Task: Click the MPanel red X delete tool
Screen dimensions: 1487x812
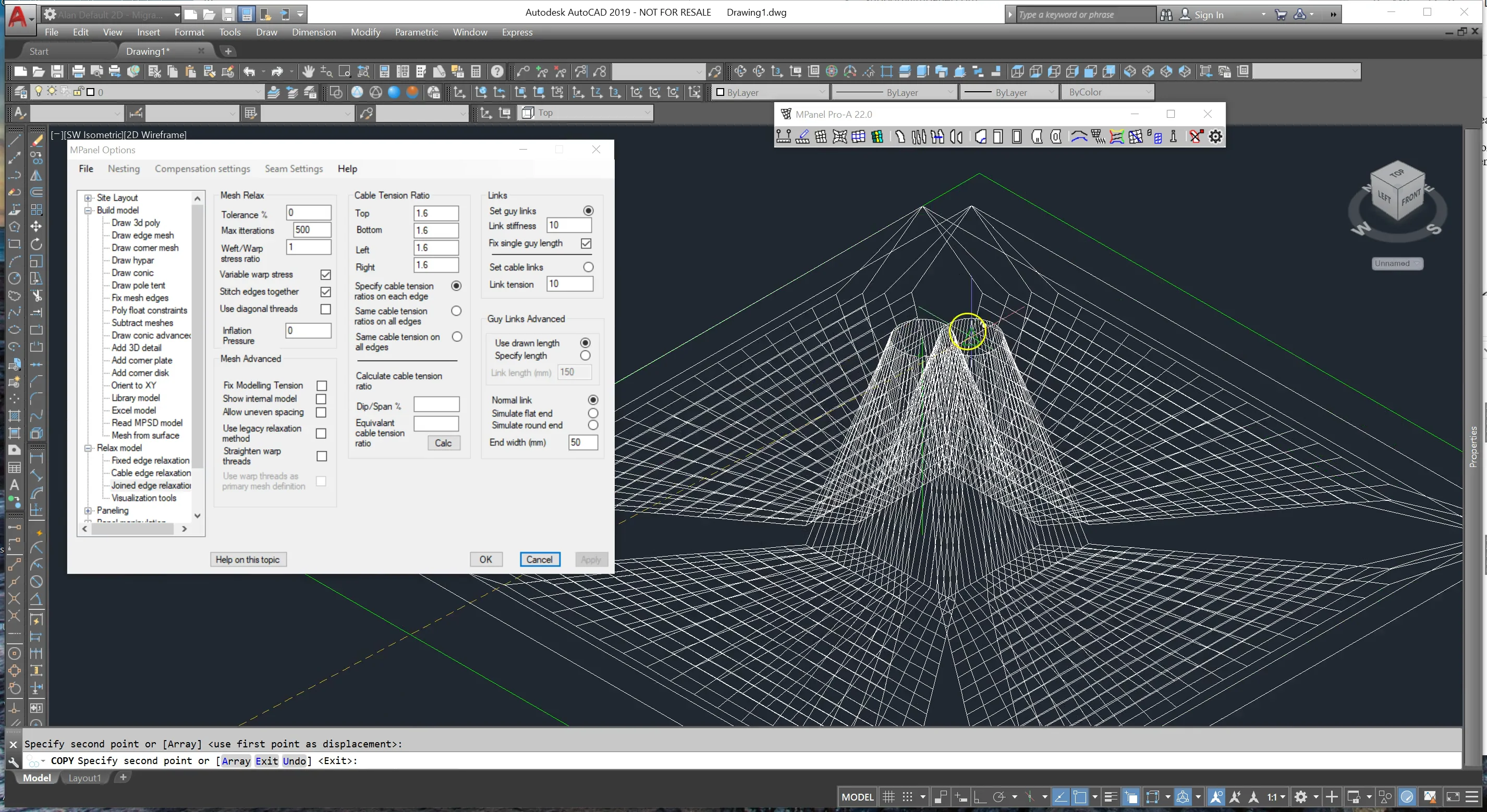Action: (x=1196, y=137)
